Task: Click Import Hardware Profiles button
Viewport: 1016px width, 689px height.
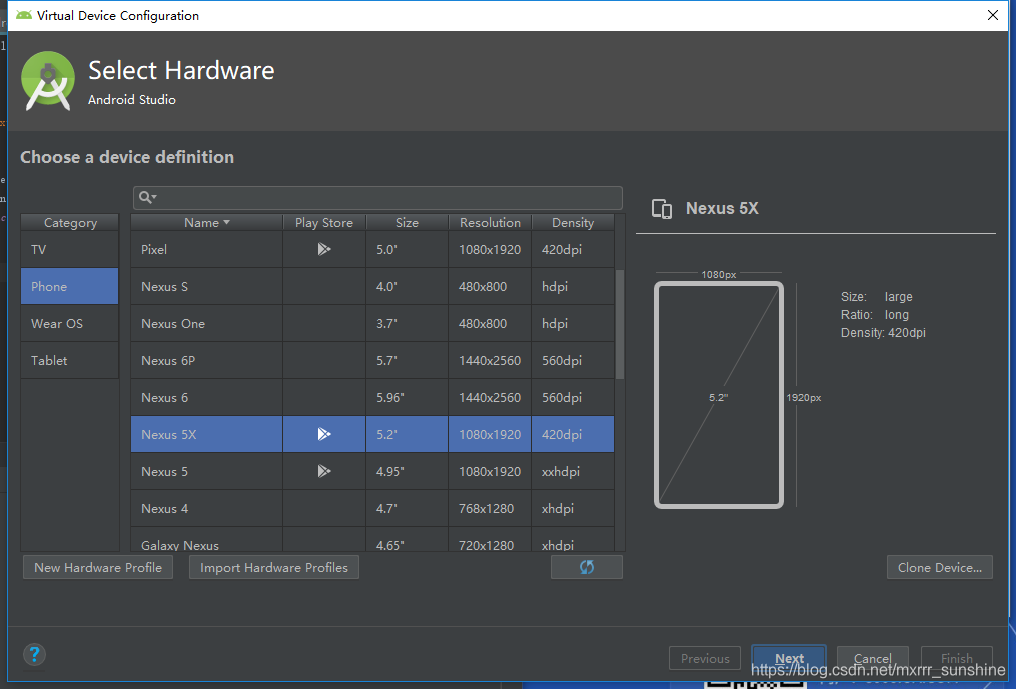Action: 273,567
